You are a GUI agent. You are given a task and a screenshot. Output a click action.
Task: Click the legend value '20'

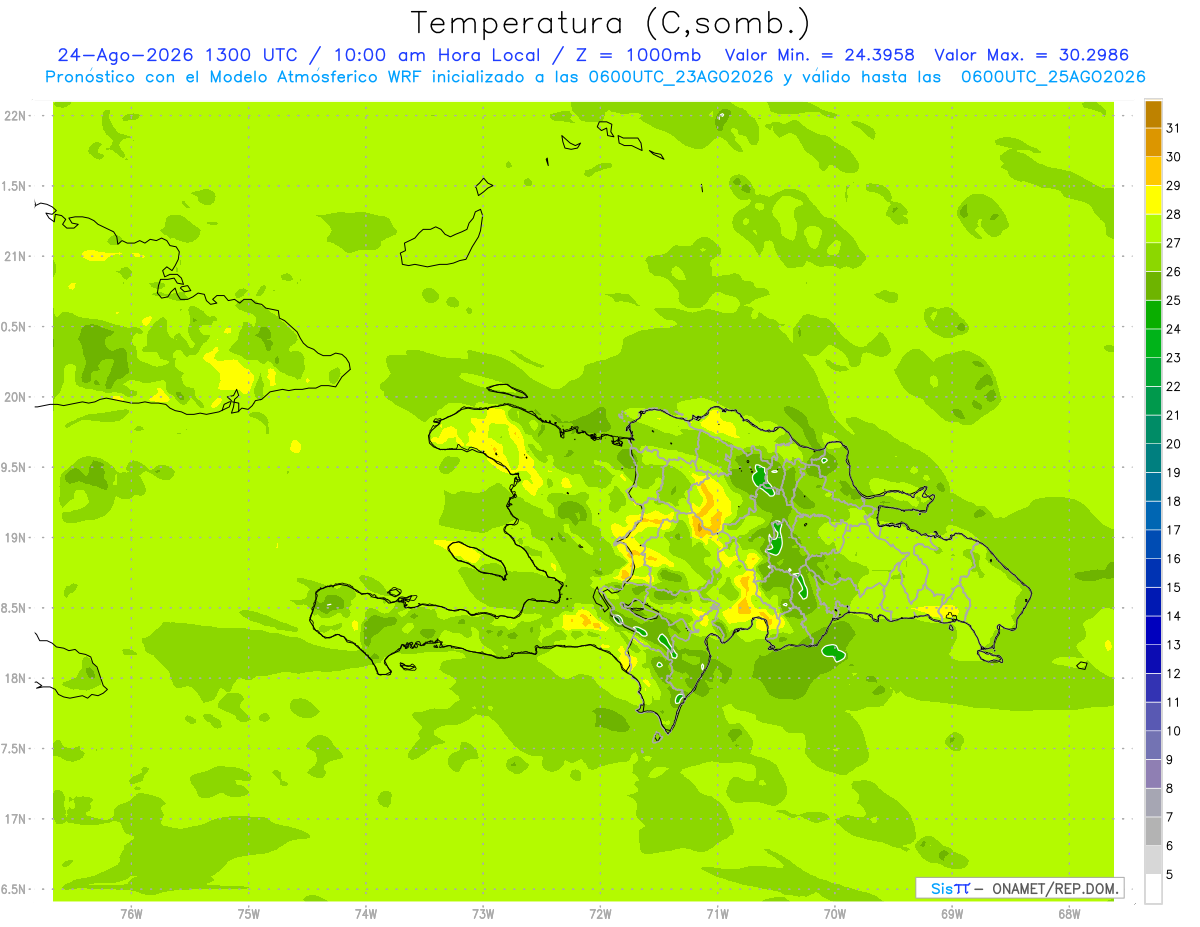tap(1173, 444)
